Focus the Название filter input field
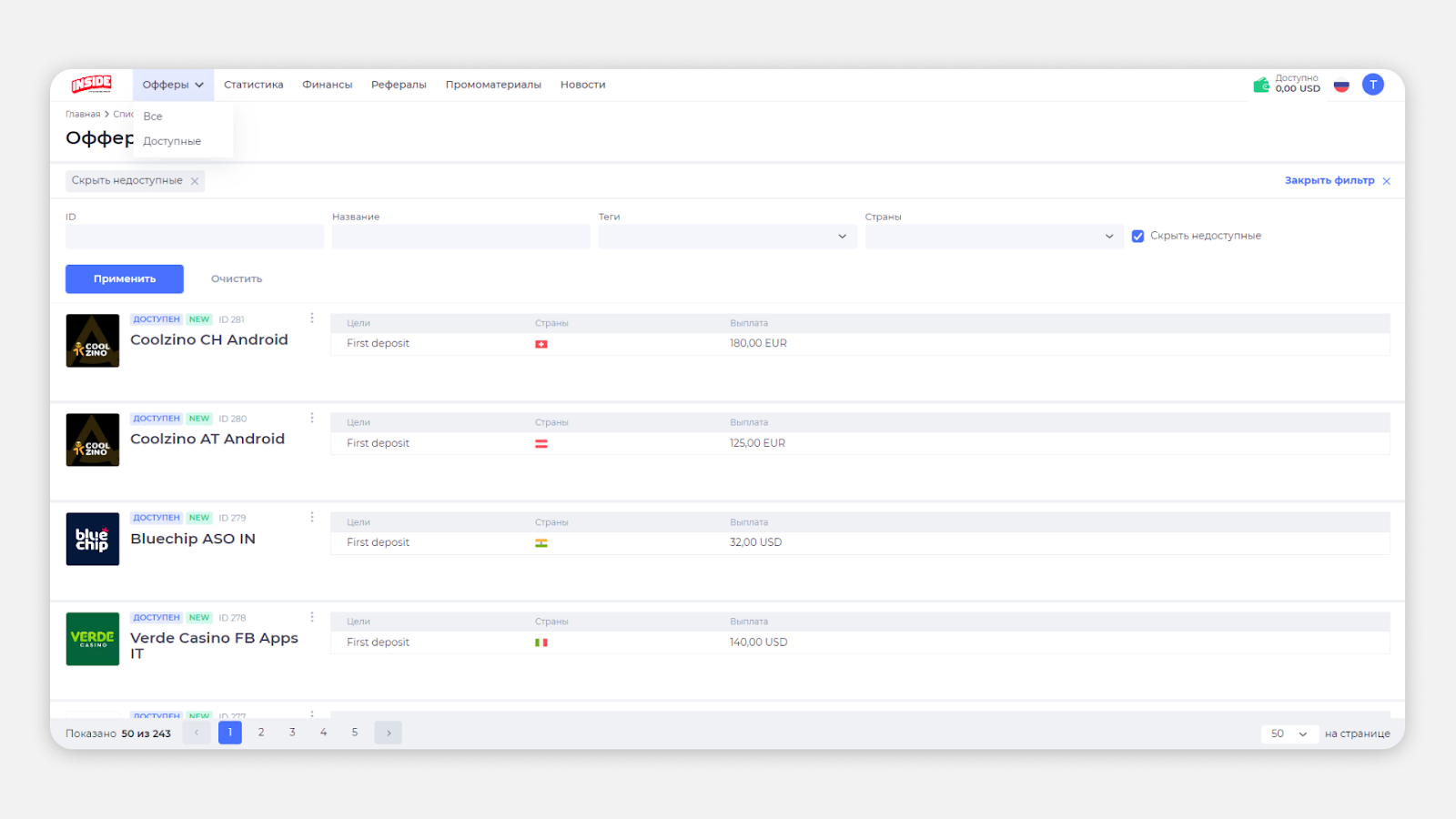The height and width of the screenshot is (819, 1456). tap(461, 237)
